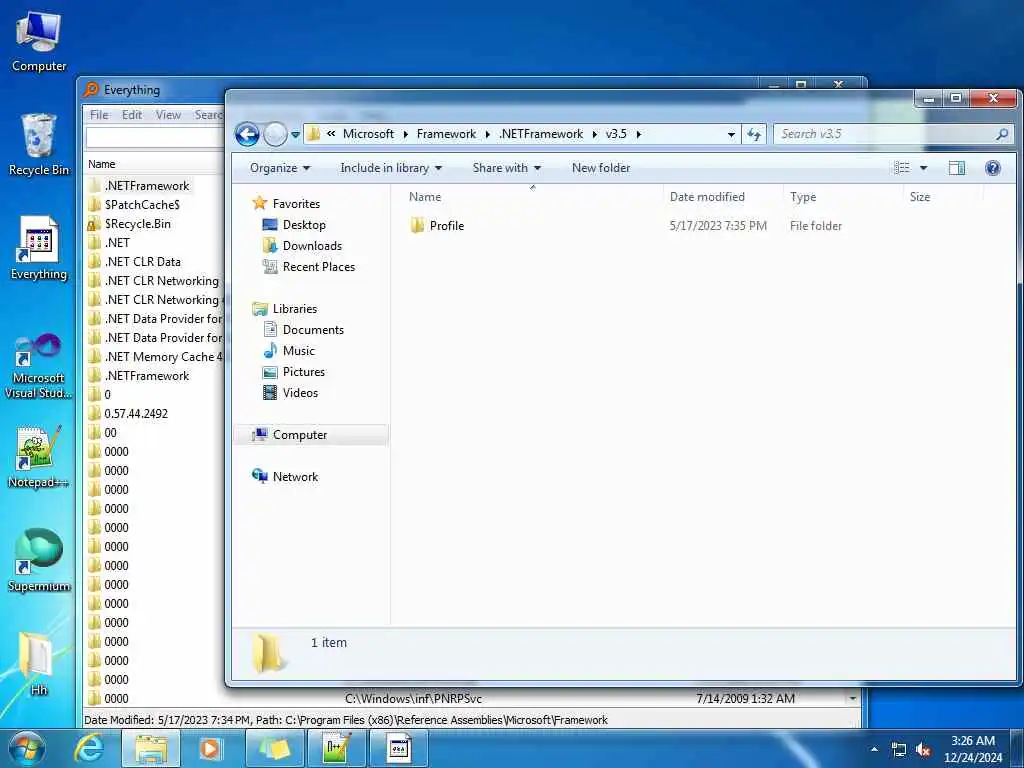1024x768 pixels.
Task: Open the Notepad++ desktop shortcut
Action: 39,457
